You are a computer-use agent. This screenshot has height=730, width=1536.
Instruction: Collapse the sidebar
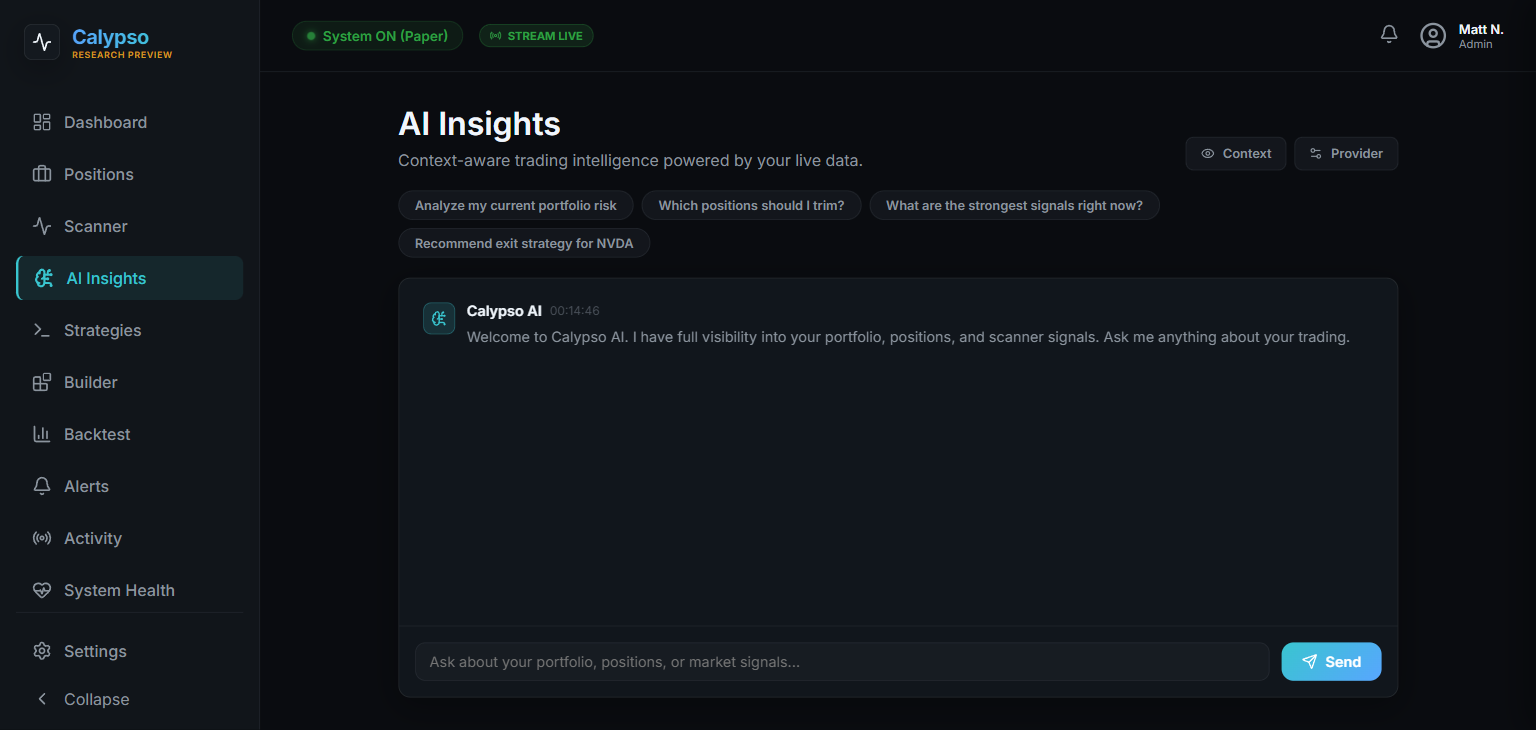point(95,699)
